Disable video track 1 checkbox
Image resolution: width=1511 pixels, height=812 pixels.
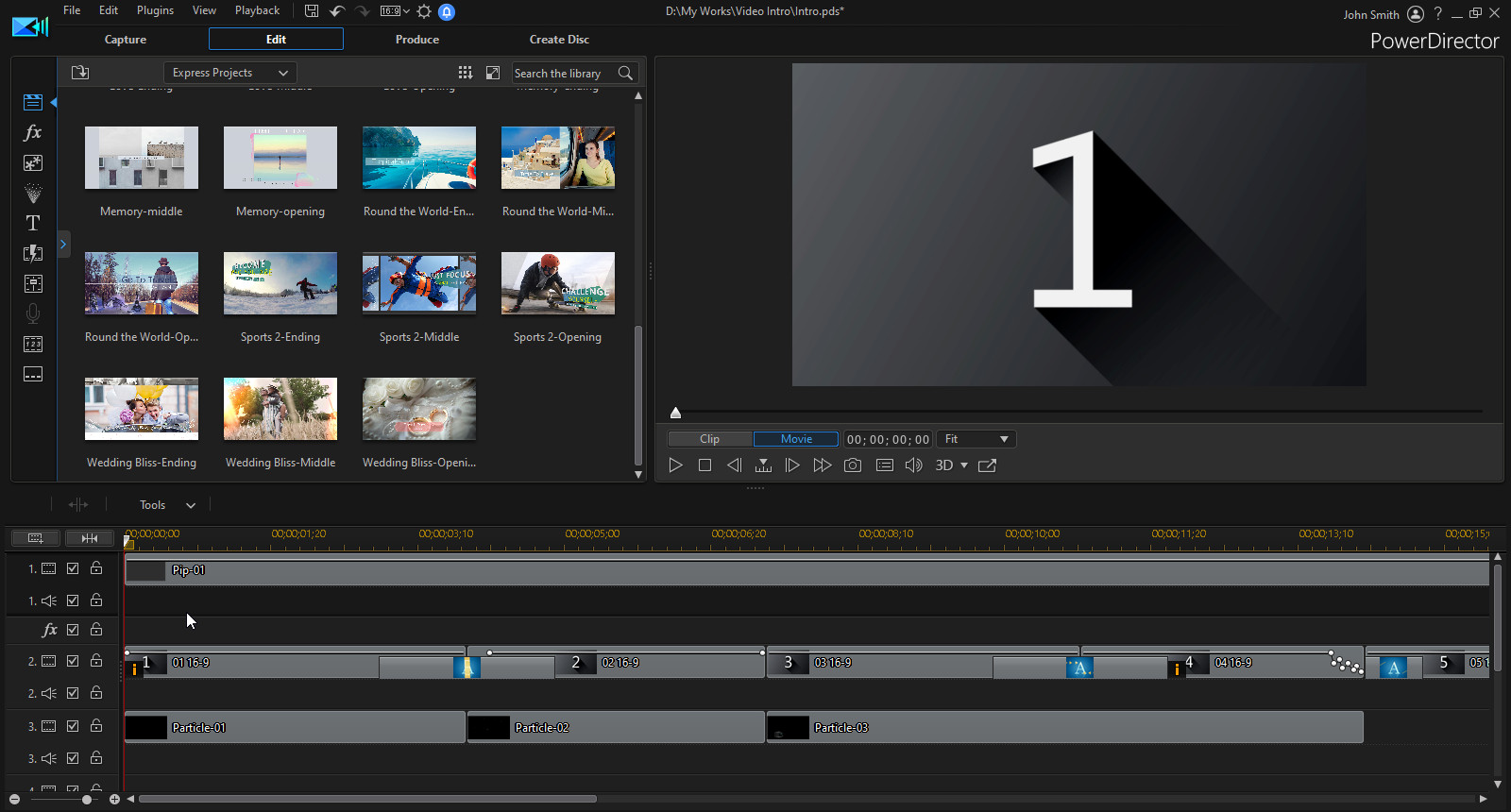(73, 568)
